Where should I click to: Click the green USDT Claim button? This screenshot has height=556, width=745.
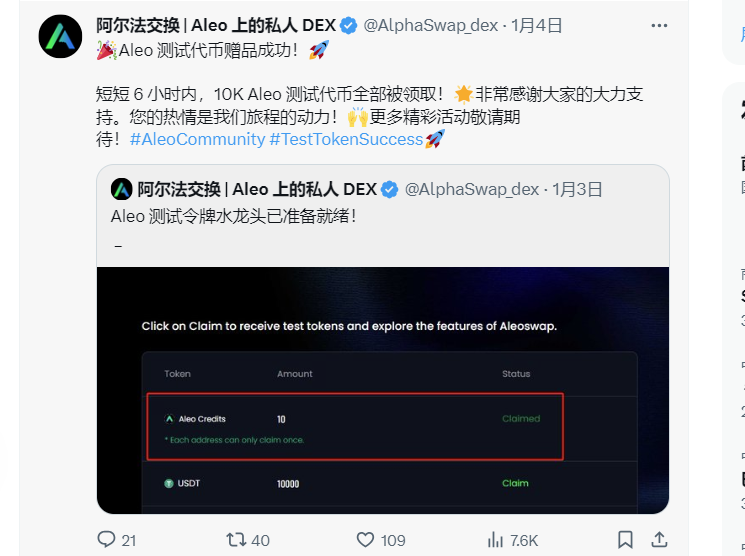pyautogui.click(x=515, y=483)
